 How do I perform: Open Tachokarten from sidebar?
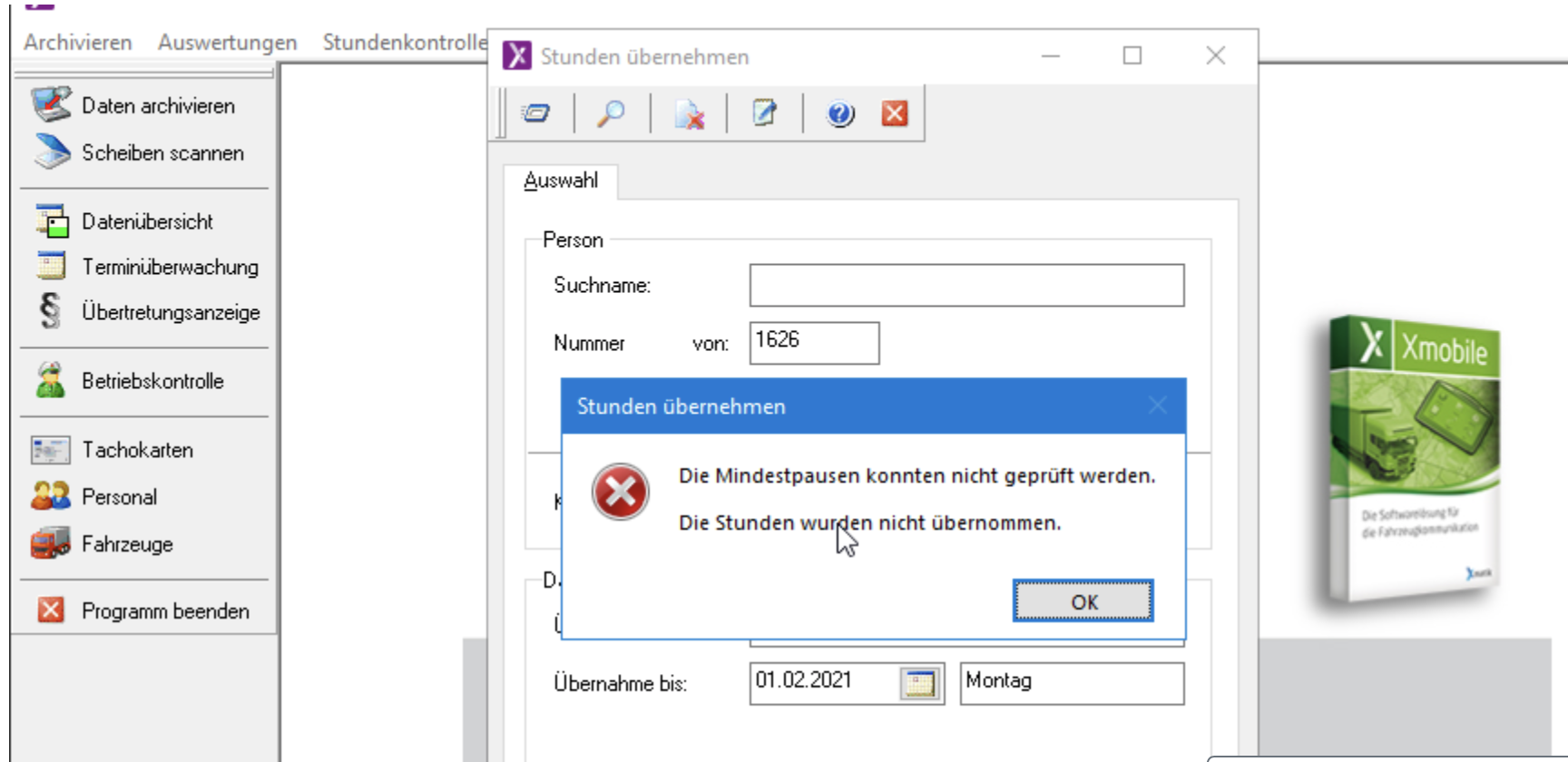(137, 451)
